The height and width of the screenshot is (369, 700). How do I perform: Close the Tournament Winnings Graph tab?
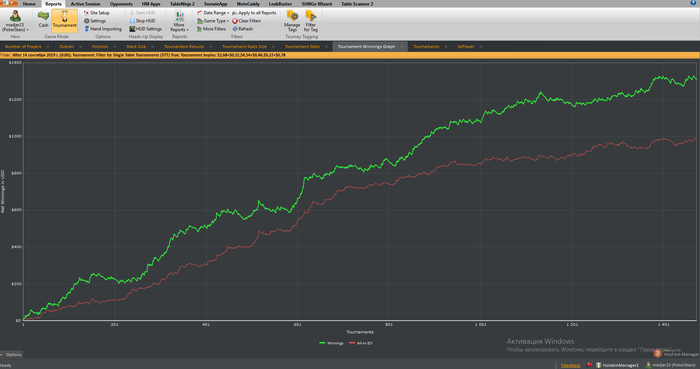click(402, 46)
